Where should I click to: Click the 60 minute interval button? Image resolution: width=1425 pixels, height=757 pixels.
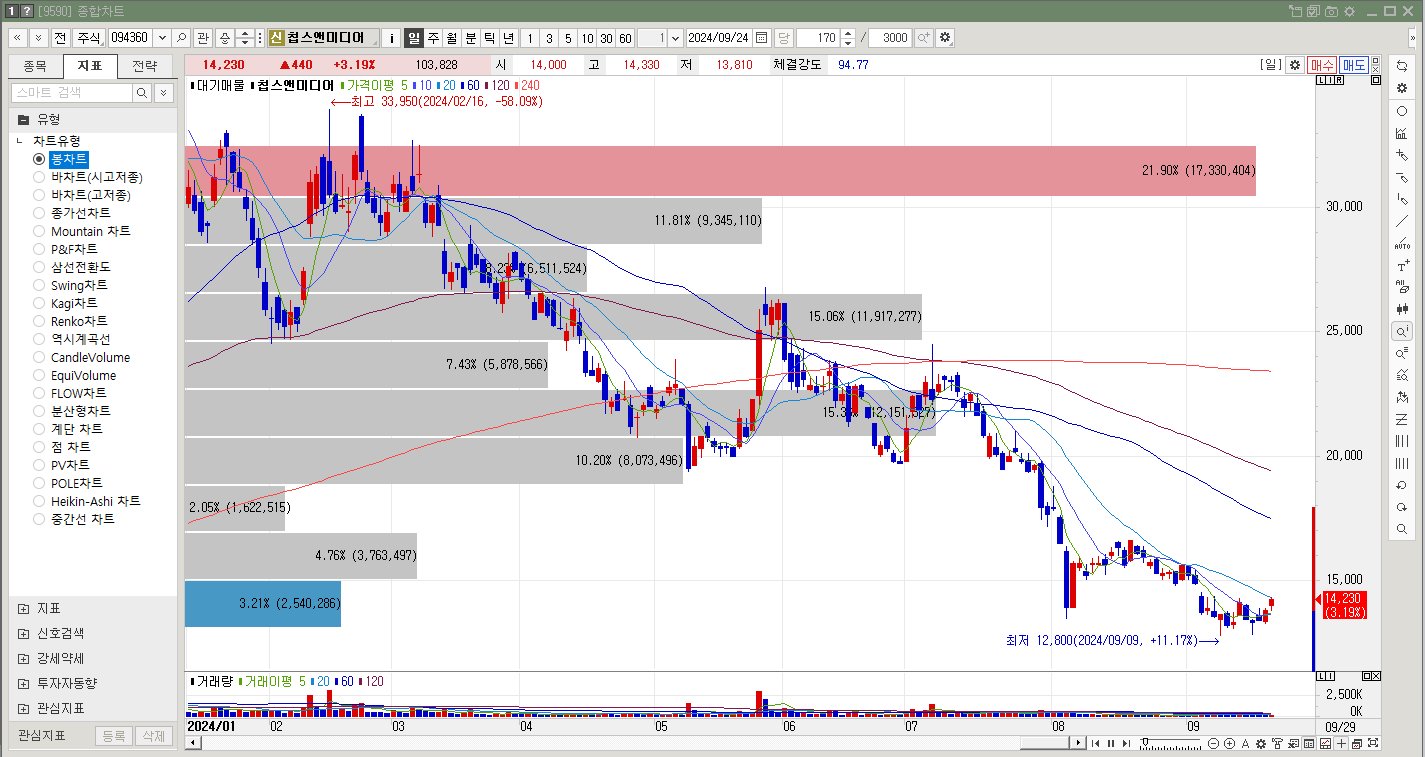tap(625, 38)
